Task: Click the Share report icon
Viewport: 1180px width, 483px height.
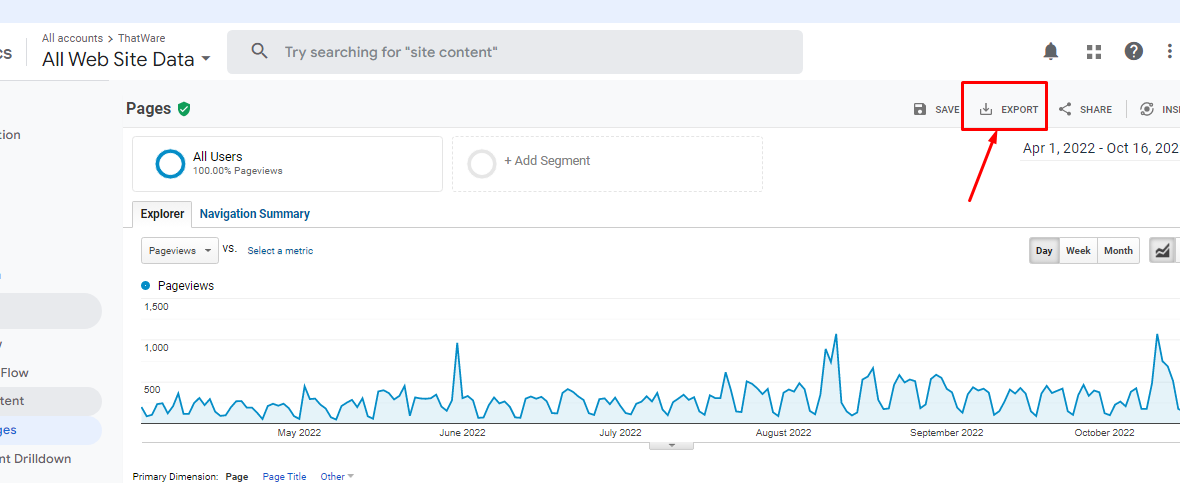Action: point(1065,109)
